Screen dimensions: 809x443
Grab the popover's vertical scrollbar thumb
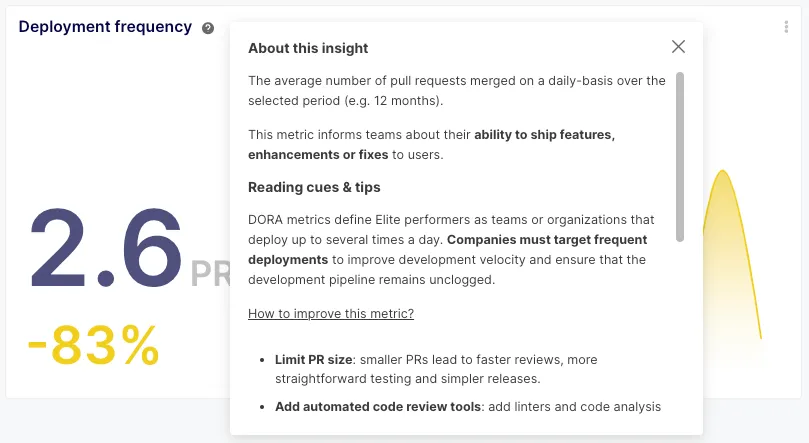[680, 155]
